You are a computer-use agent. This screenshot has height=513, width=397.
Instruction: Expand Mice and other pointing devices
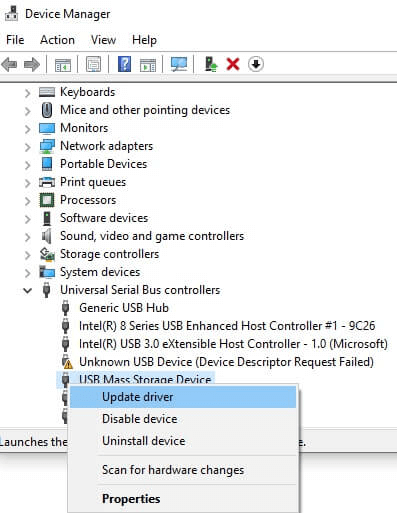(x=28, y=111)
